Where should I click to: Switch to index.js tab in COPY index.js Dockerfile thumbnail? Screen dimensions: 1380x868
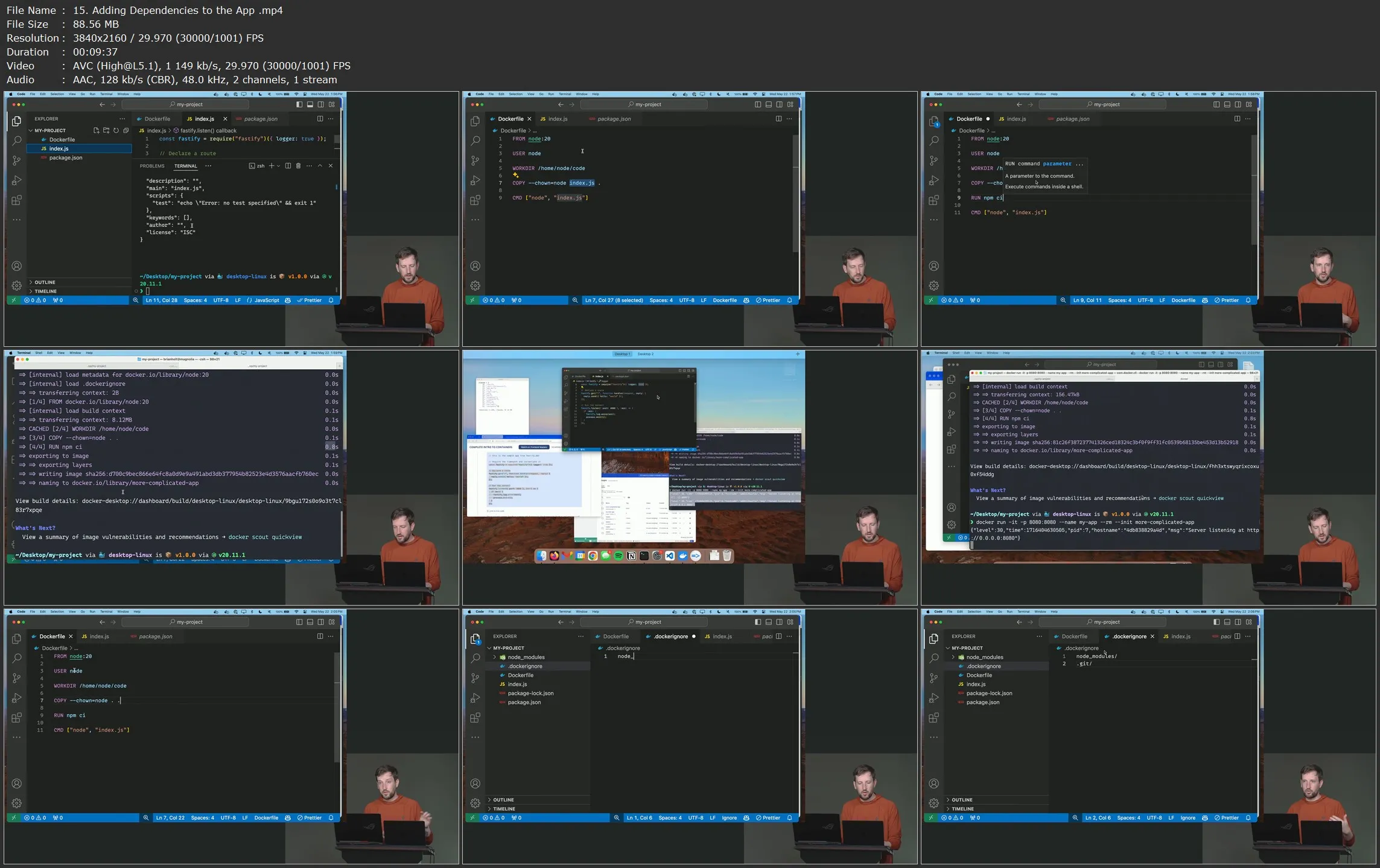click(x=558, y=119)
